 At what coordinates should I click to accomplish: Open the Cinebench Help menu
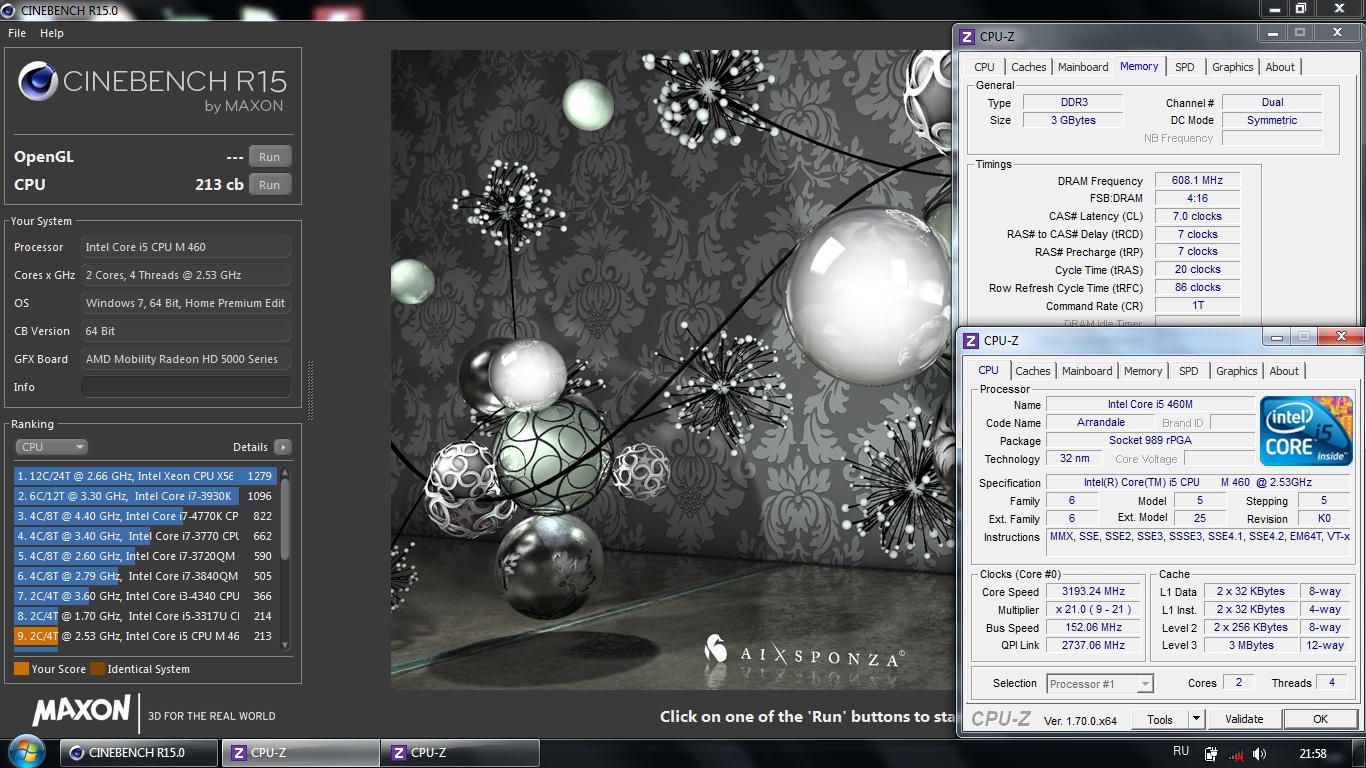pos(52,33)
